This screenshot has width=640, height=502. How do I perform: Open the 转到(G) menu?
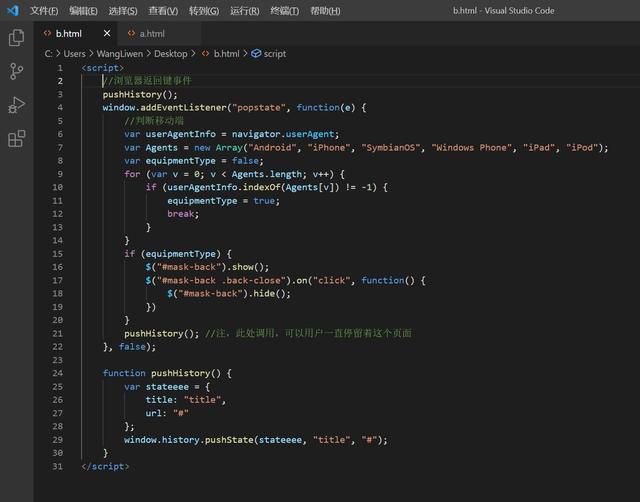[204, 11]
